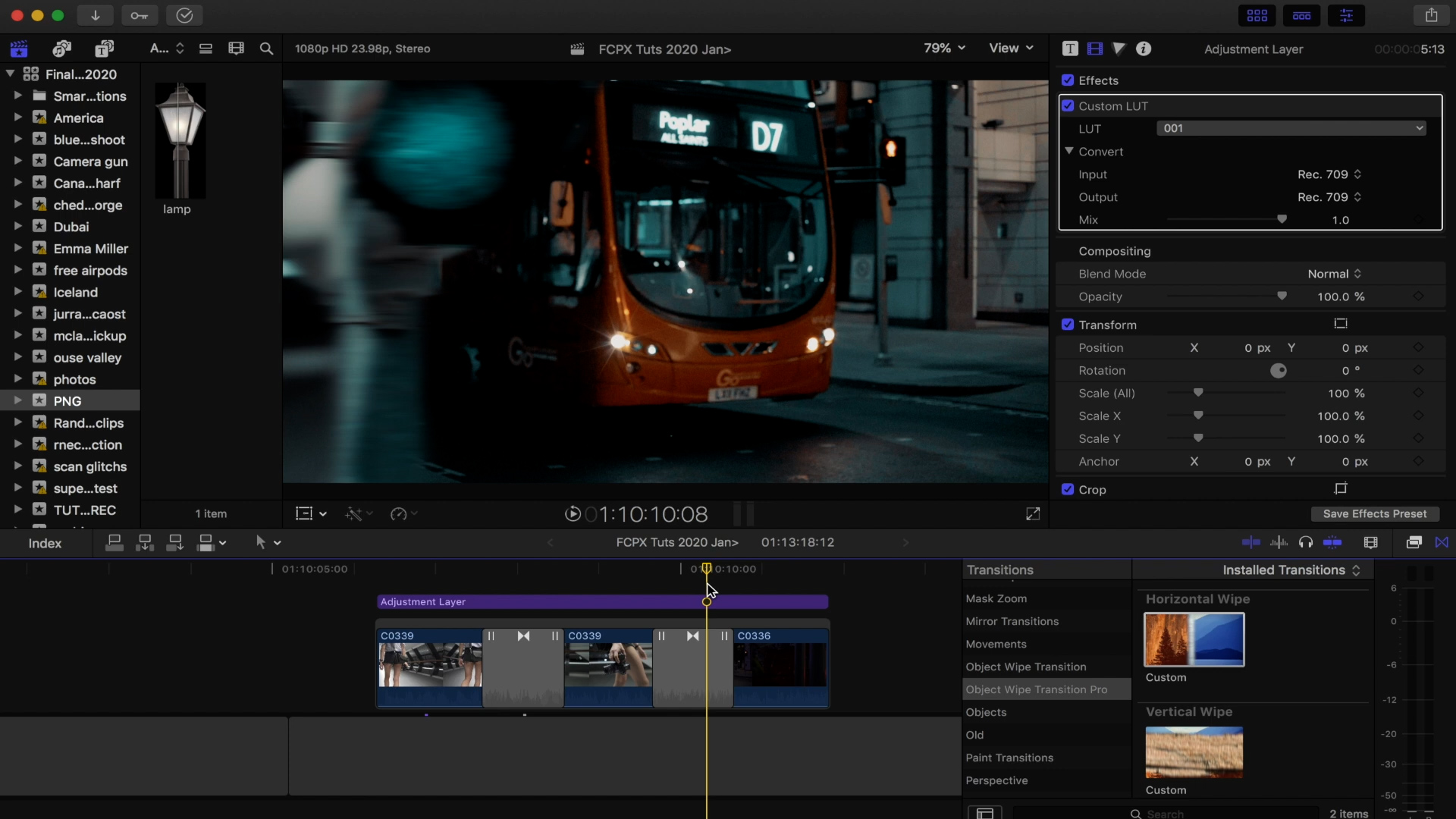Drag the Mix opacity slider
Viewport: 1456px width, 819px height.
click(x=1281, y=219)
